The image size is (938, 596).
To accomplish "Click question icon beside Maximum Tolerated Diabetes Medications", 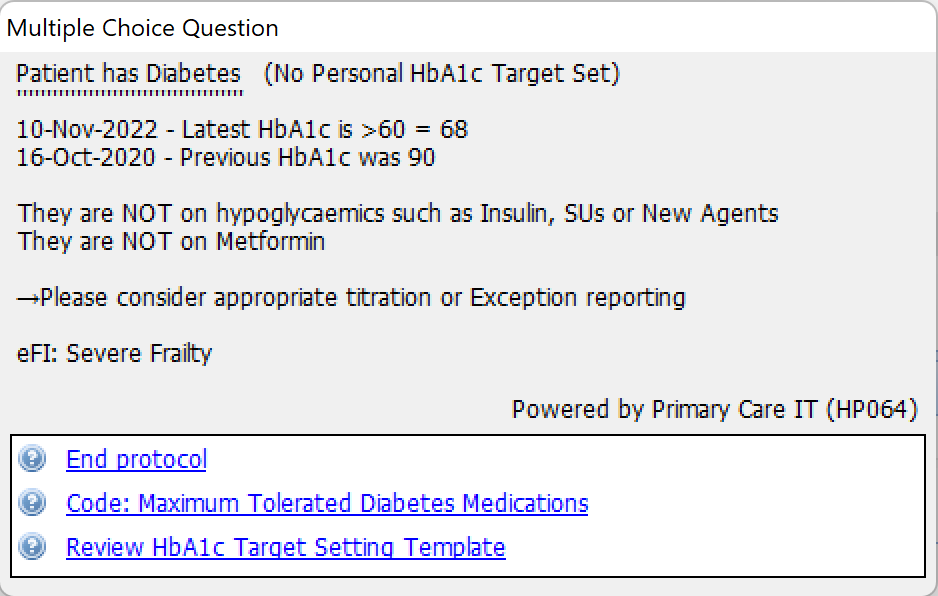I will (32, 503).
